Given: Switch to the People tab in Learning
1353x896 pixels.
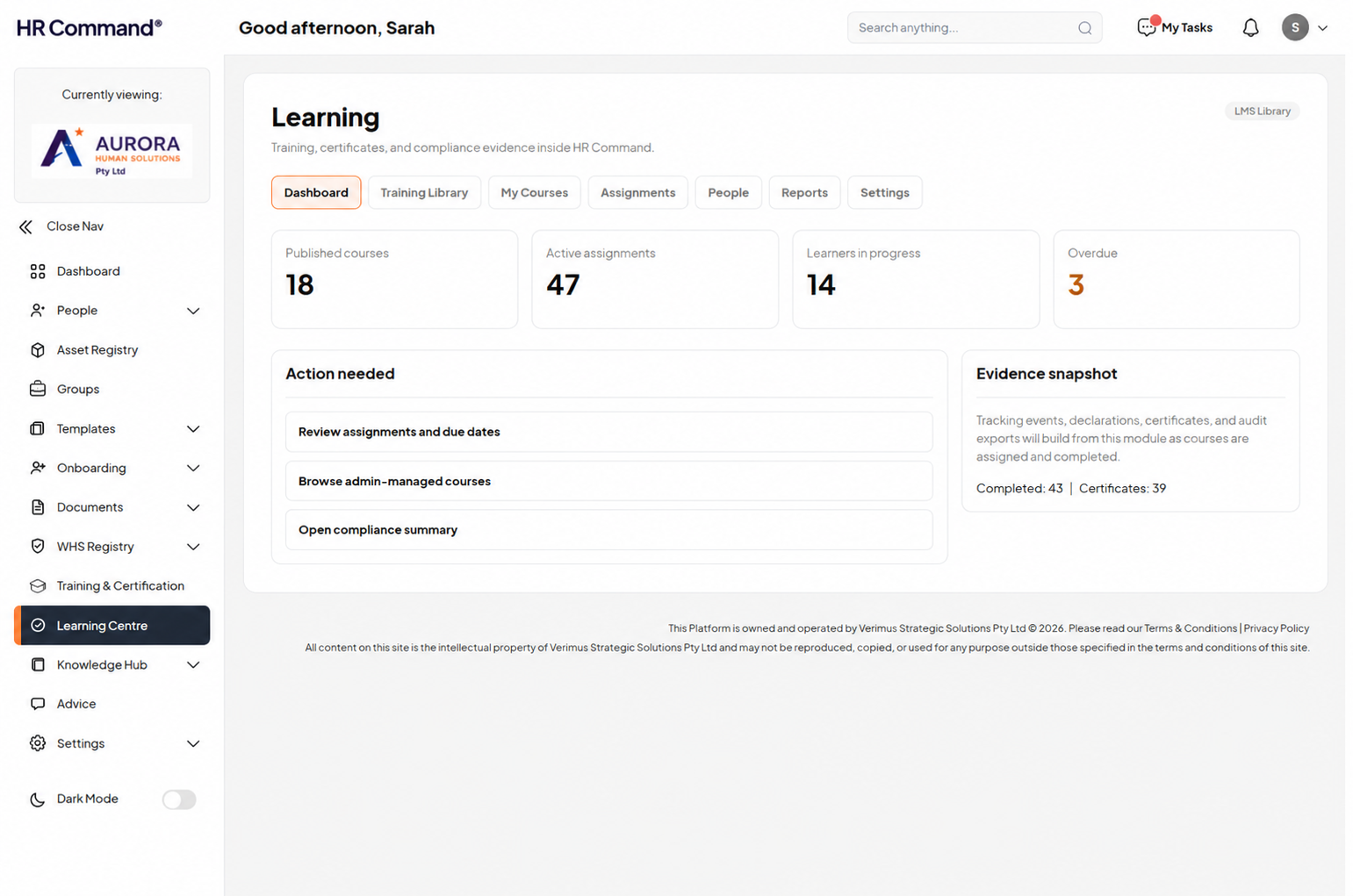Looking at the screenshot, I should coord(728,192).
